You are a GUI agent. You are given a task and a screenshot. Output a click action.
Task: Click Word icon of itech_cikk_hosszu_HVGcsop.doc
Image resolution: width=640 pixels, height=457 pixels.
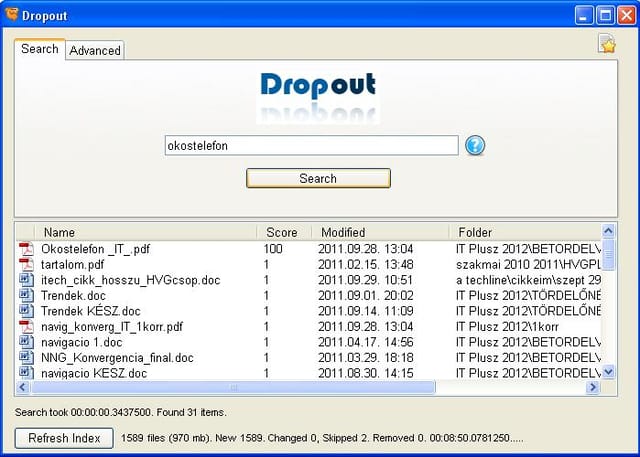coord(27,280)
